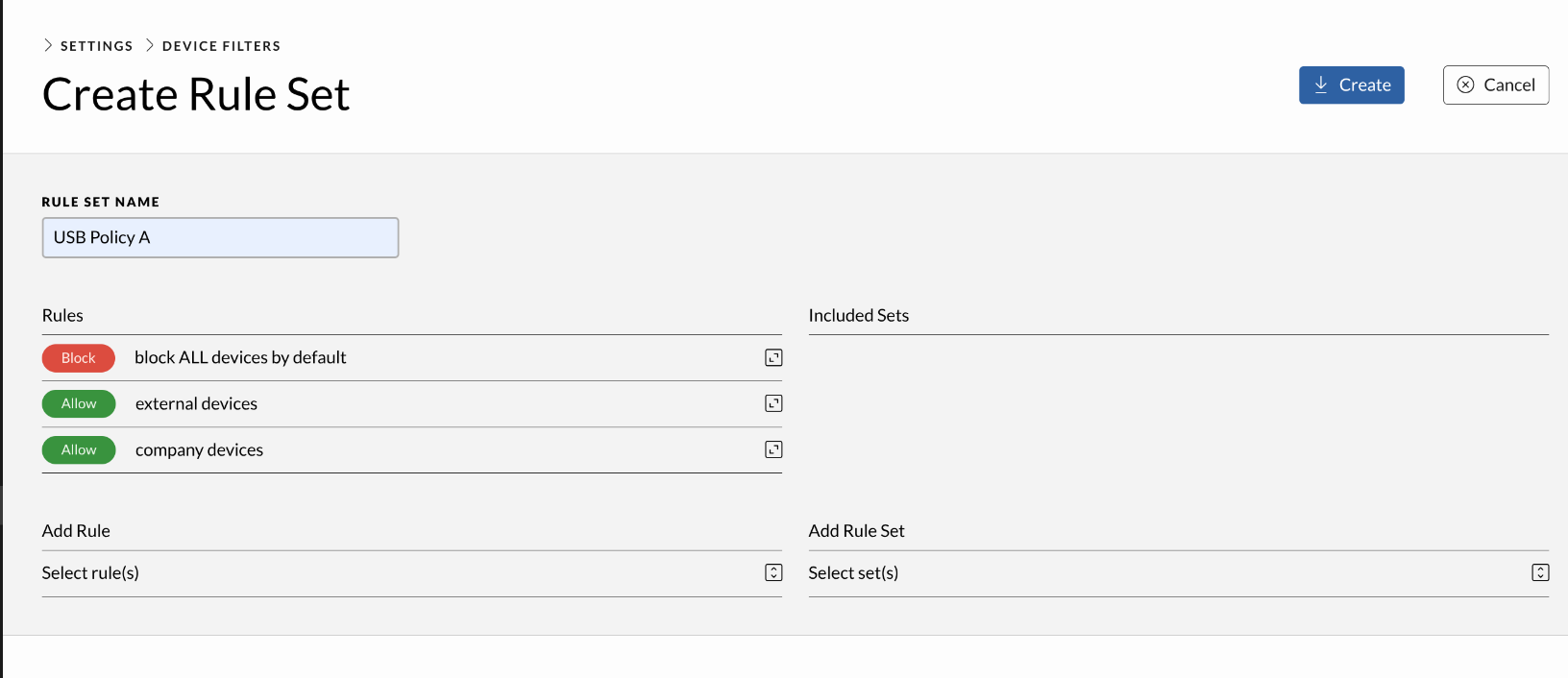Toggle the Allow badge for external devices
1568x678 pixels.
point(79,404)
